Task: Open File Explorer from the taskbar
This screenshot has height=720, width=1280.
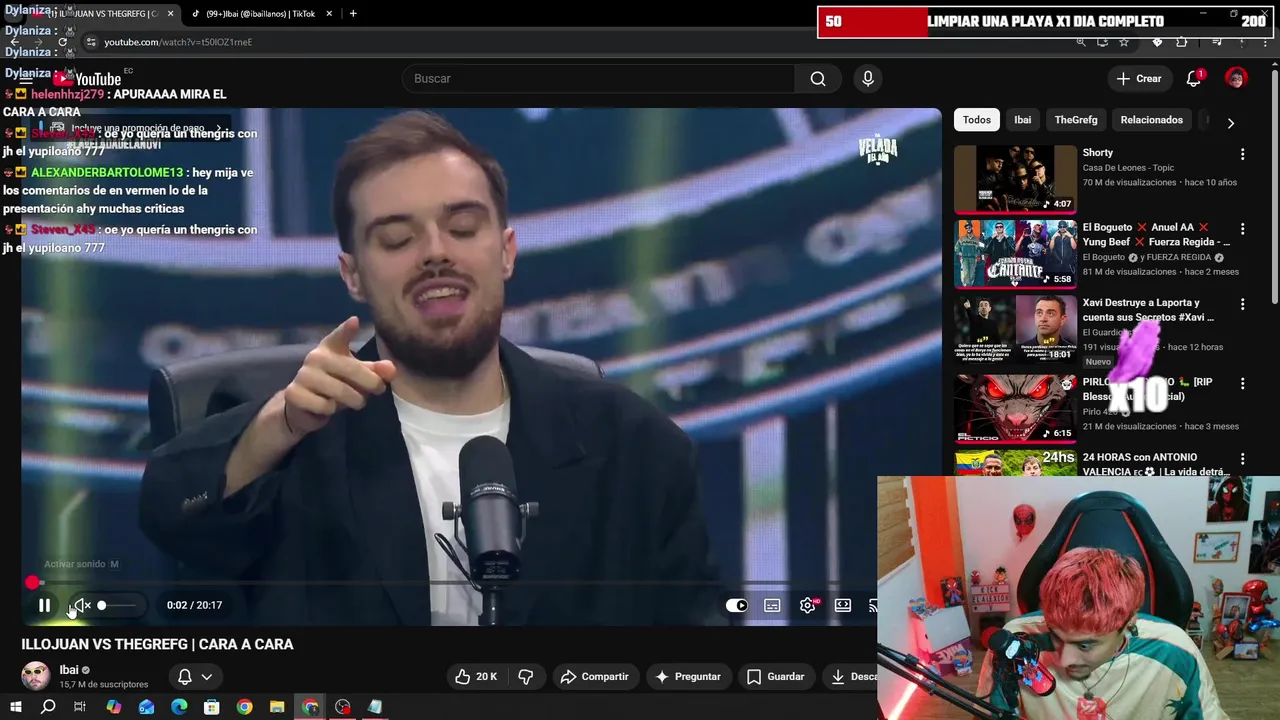Action: pos(277,707)
